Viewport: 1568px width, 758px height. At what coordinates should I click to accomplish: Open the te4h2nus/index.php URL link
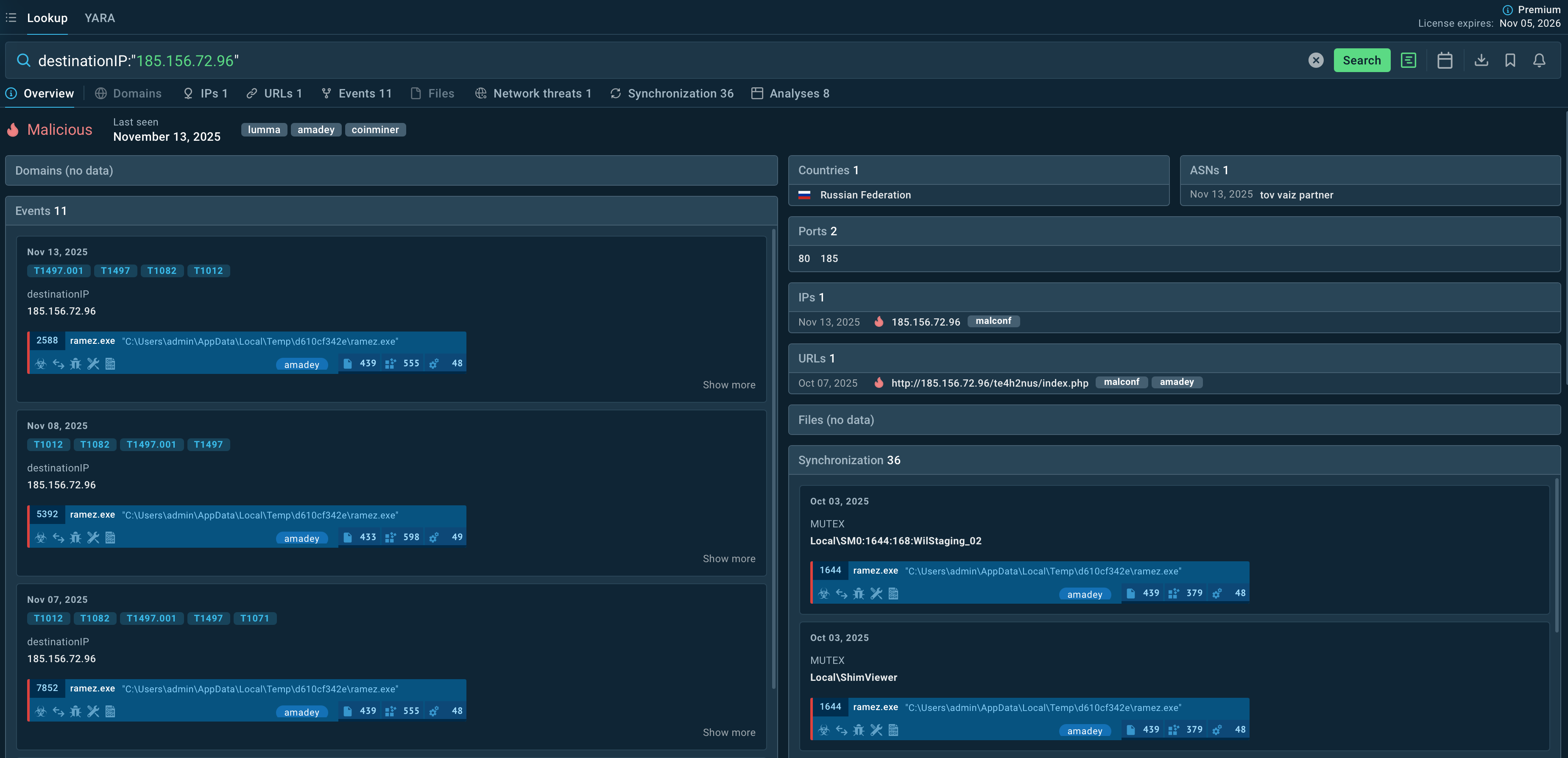tap(989, 383)
